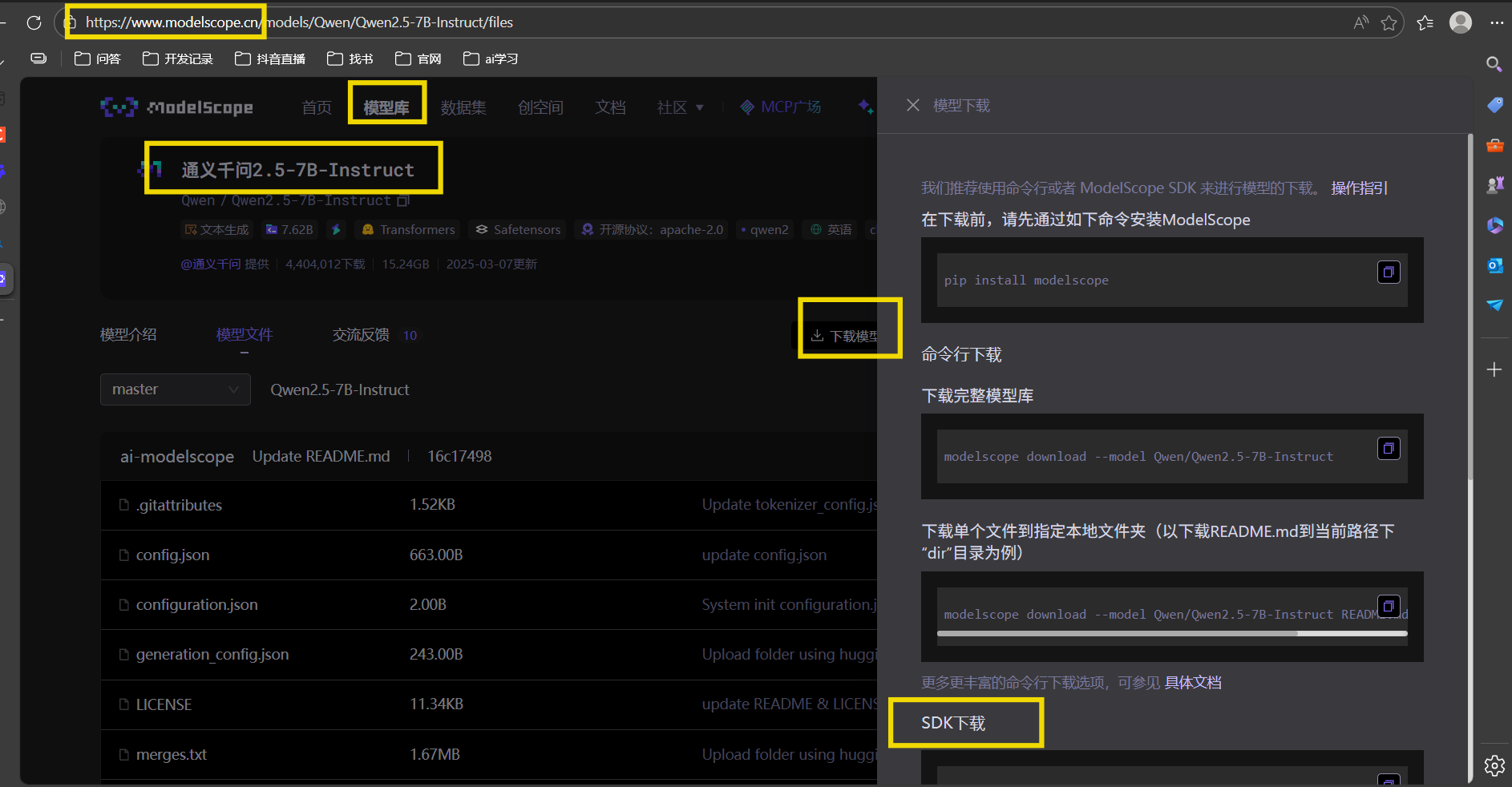Open the configuration.json file
1512x787 pixels.
coord(197,605)
